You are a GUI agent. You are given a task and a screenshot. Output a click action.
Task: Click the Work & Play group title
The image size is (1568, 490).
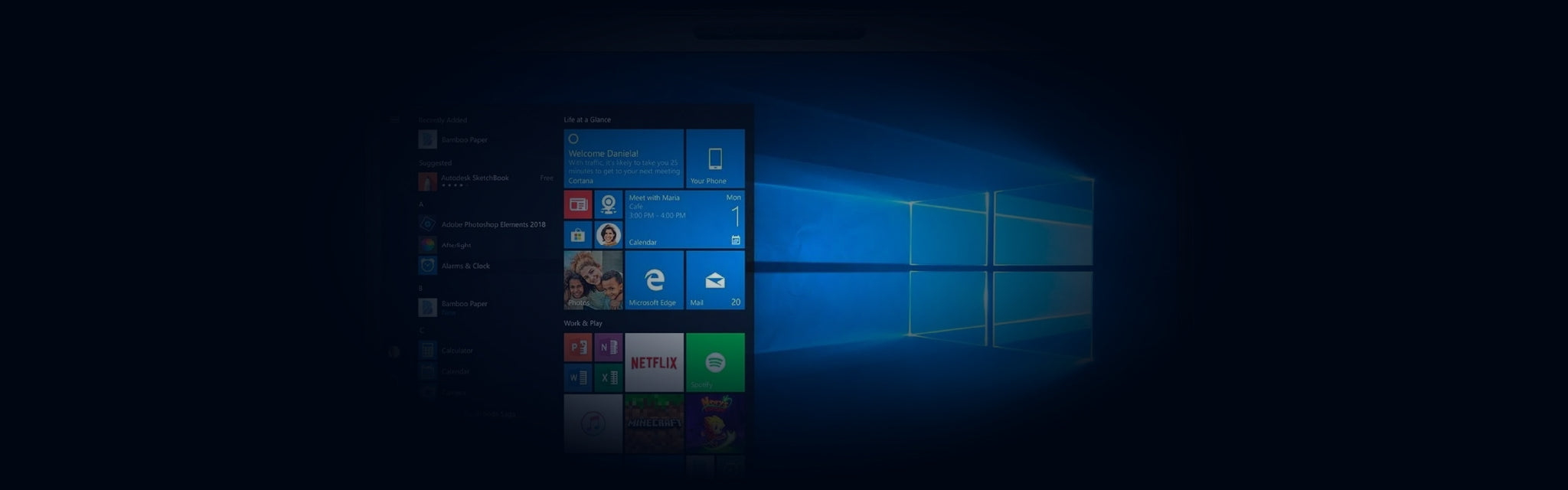pos(583,323)
